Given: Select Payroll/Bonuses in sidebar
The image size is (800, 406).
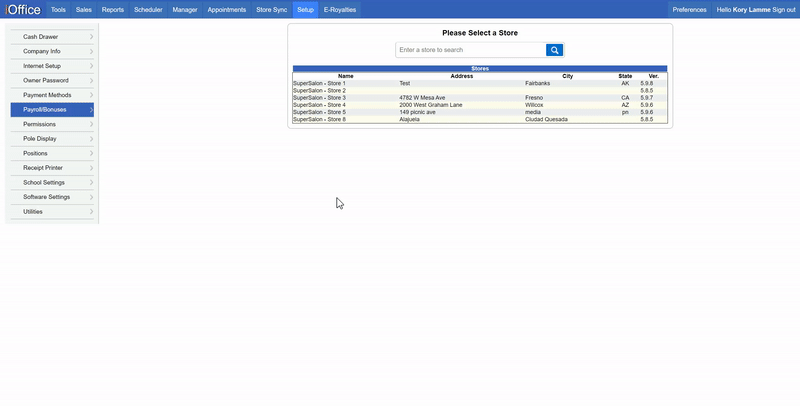Looking at the screenshot, I should [x=52, y=110].
